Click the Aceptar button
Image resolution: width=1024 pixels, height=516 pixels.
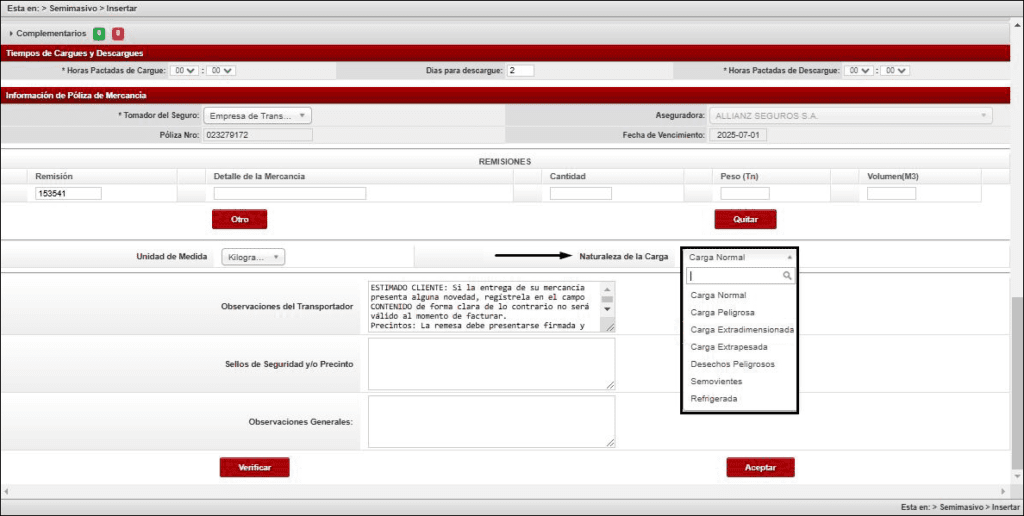point(760,467)
